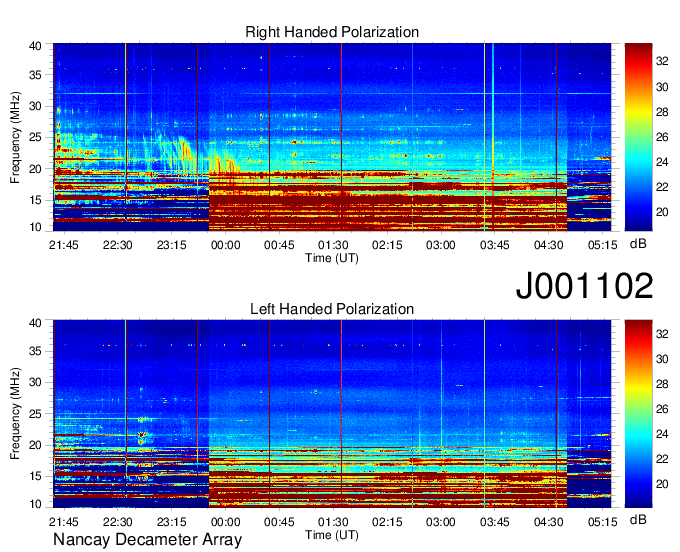Viewport: 680px width, 552px height.
Task: Click the Left Handed polarization spectrogram image
Action: pos(332,414)
